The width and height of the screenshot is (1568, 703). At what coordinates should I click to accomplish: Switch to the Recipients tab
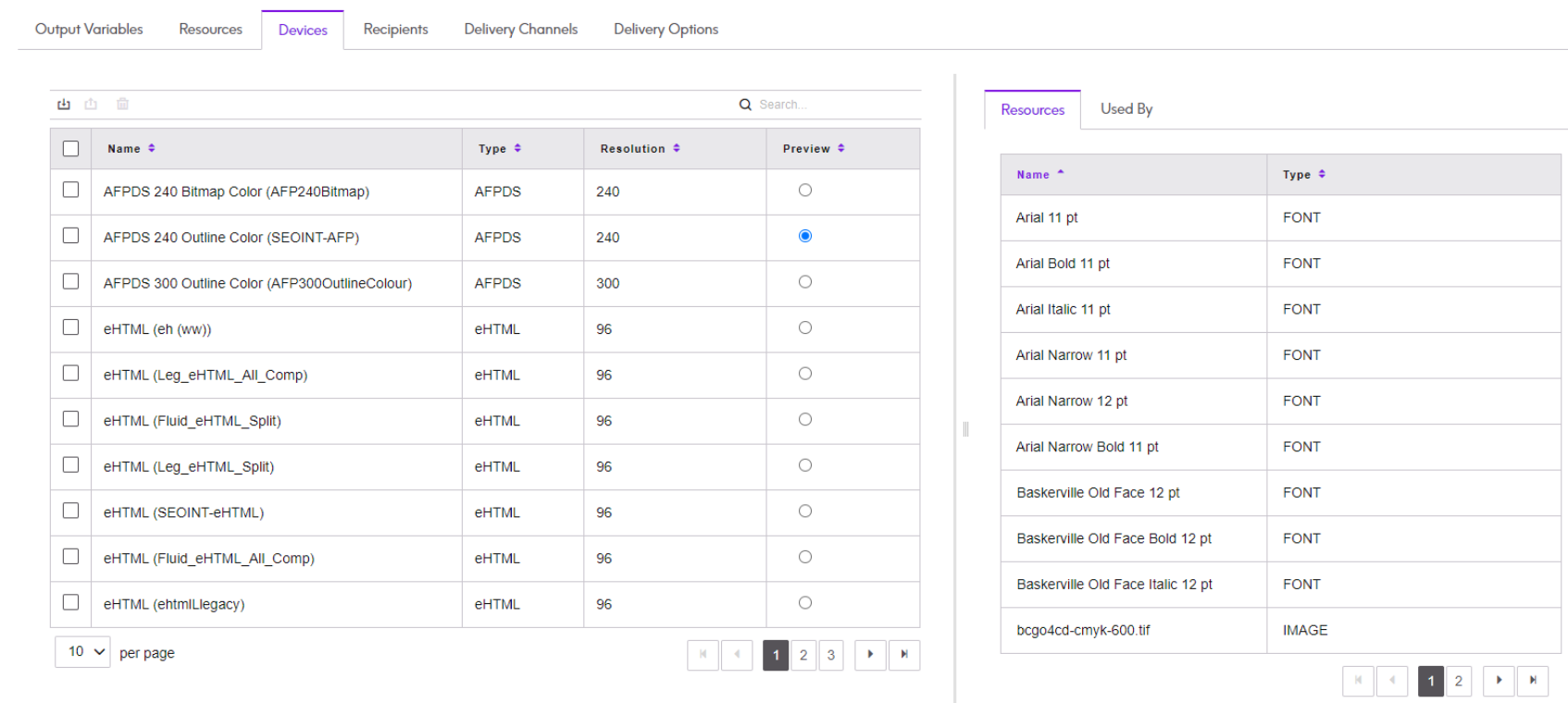click(395, 30)
